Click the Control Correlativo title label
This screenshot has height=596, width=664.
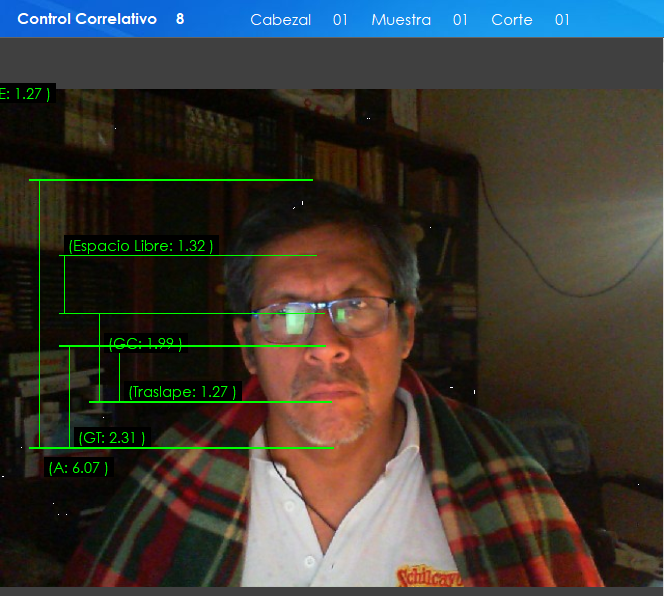87,19
